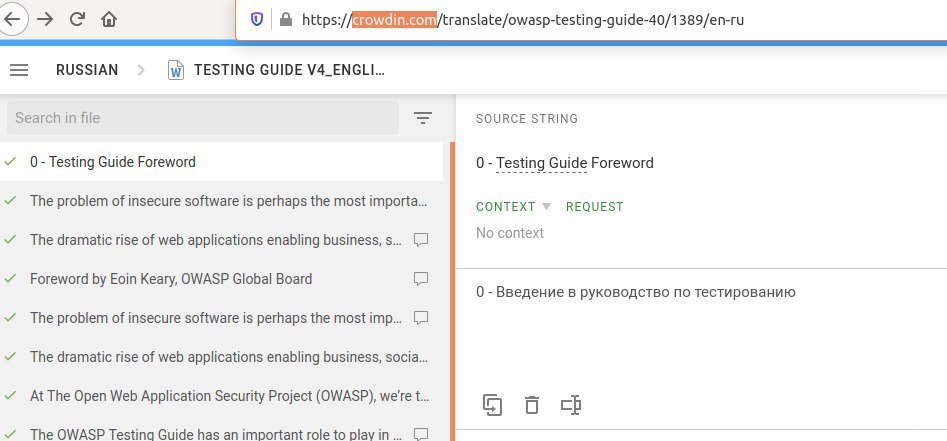Viewport: 947px width, 441px height.
Task: Open the tracking protection shield icon
Action: 257,20
